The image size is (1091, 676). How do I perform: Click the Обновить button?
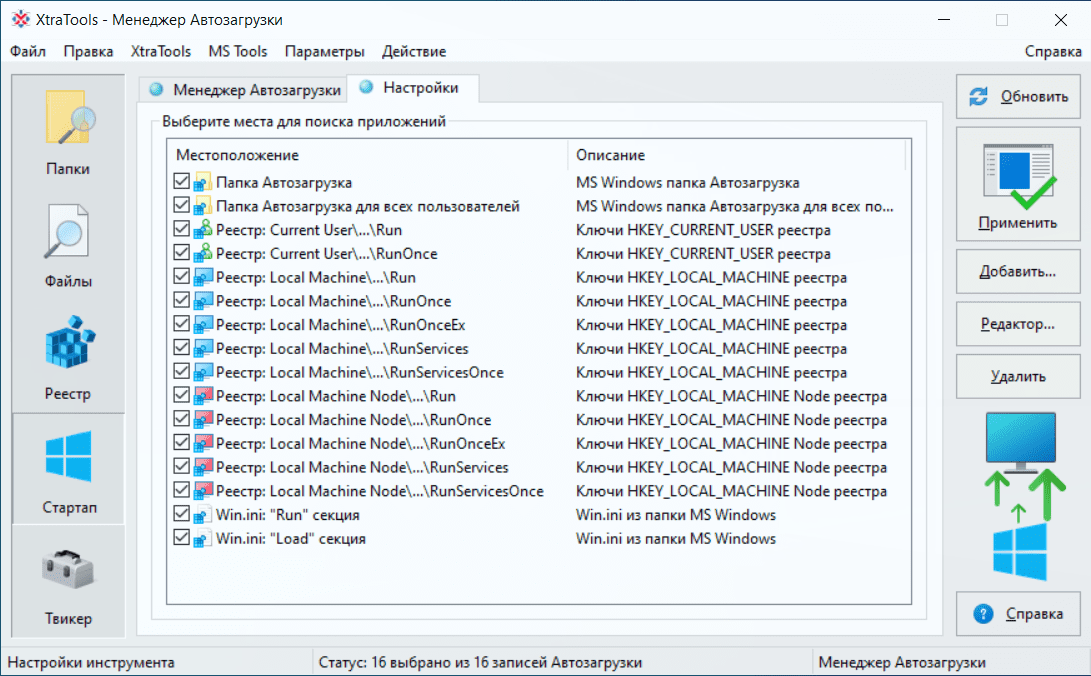1018,97
